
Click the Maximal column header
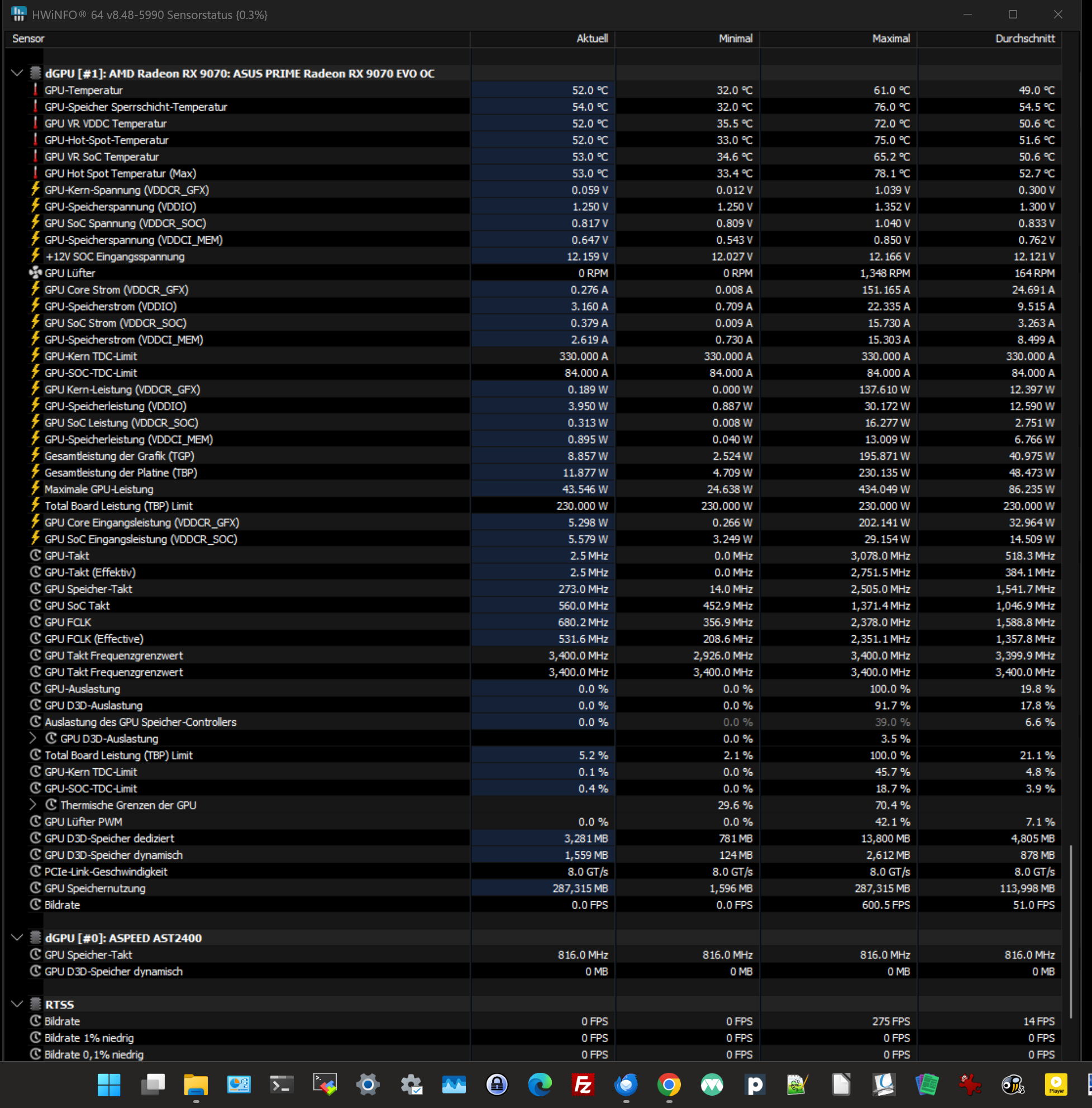[838, 39]
